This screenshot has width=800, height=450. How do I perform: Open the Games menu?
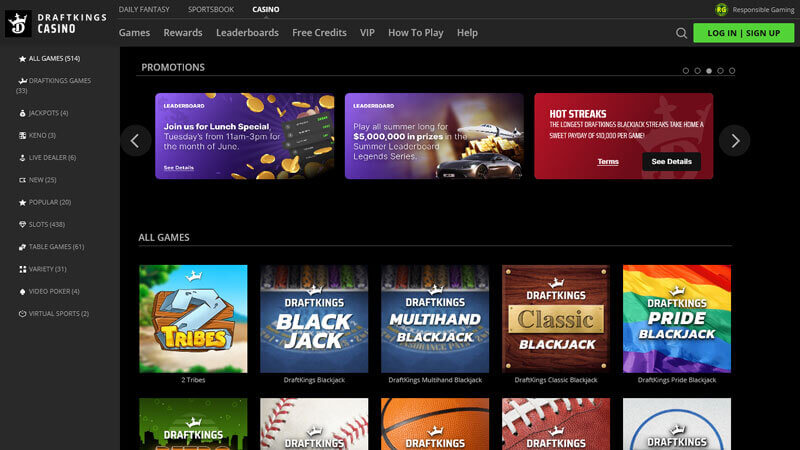(x=134, y=33)
